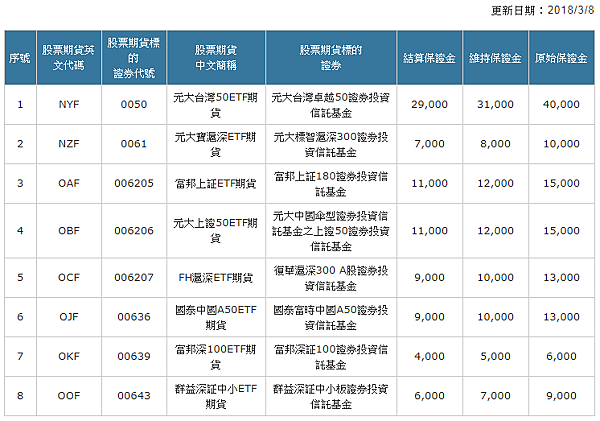The image size is (600, 421).
Task: Click 群益深証中小ETF期貨 name cell
Action: [216, 396]
